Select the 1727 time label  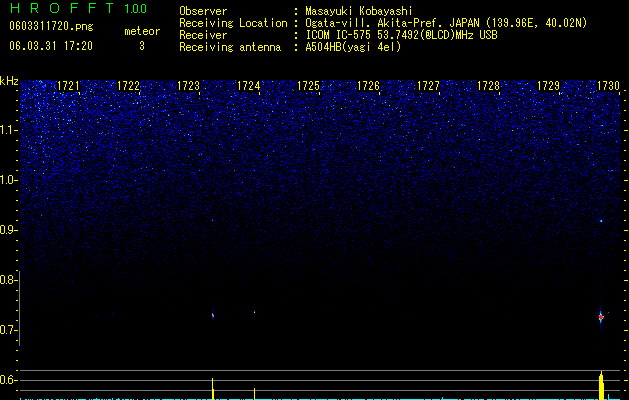(x=428, y=86)
